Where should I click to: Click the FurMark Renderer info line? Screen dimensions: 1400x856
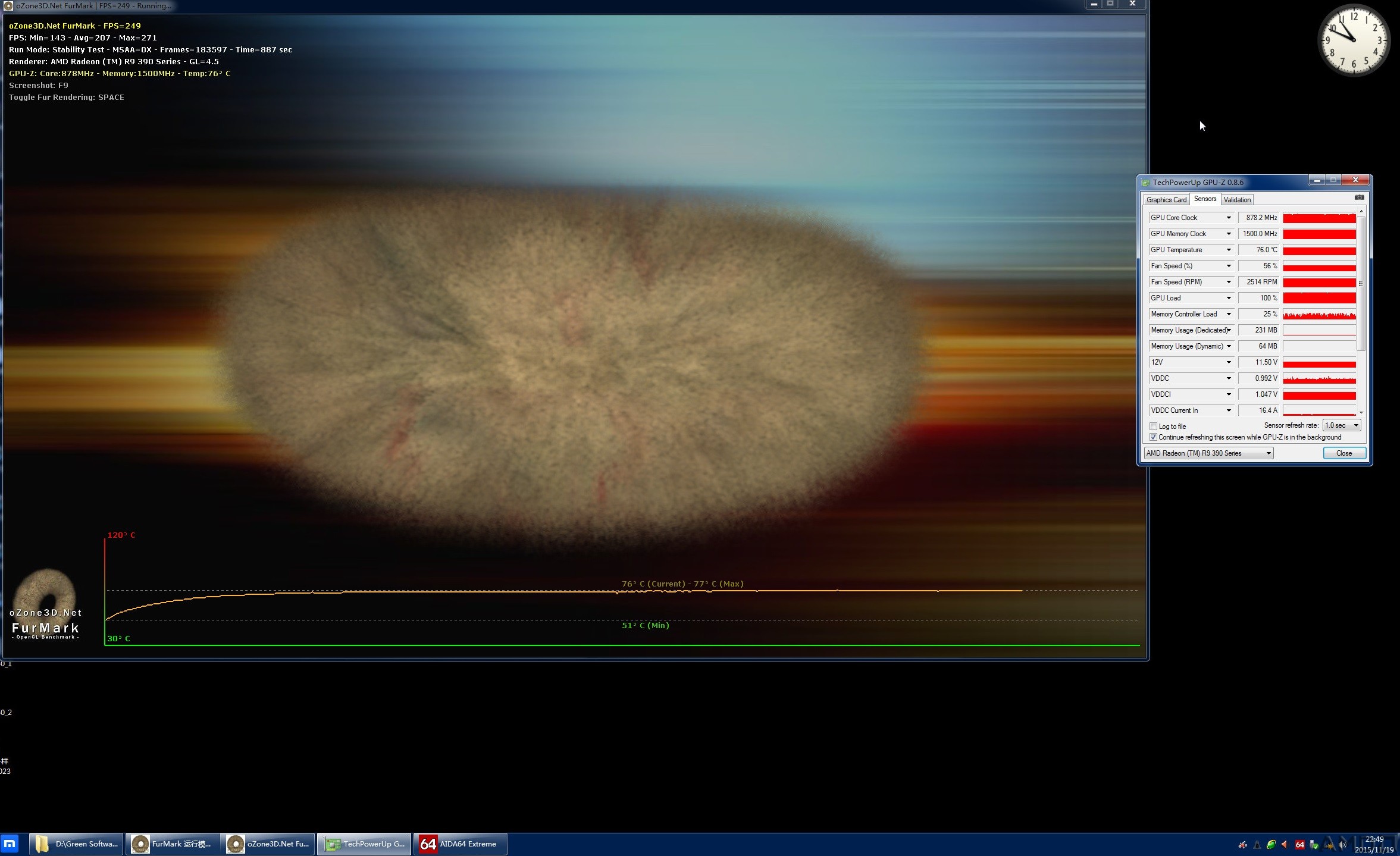coord(114,62)
